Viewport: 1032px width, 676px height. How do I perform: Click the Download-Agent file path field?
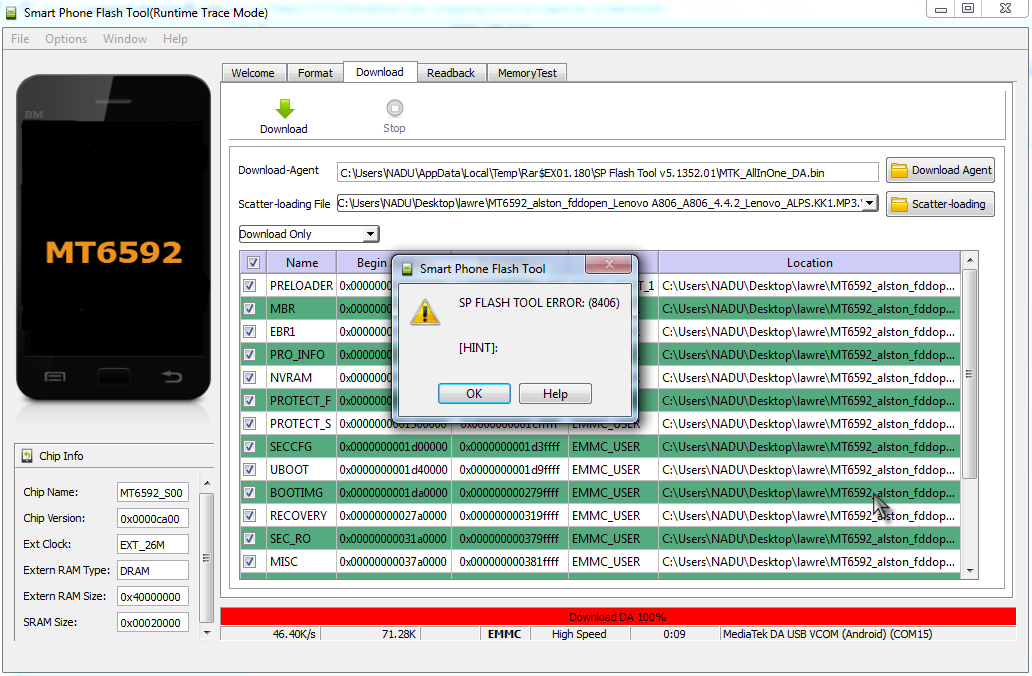(607, 172)
